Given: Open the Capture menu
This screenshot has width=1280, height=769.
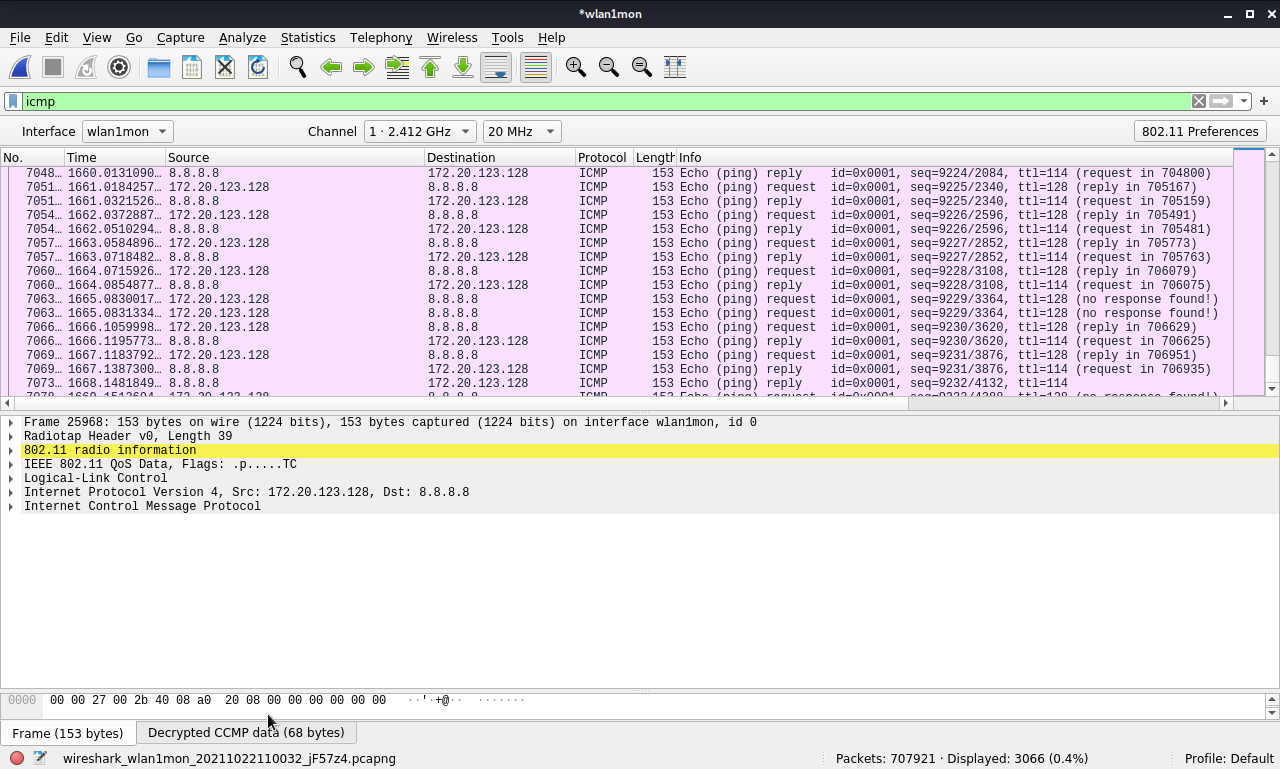Looking at the screenshot, I should [181, 37].
